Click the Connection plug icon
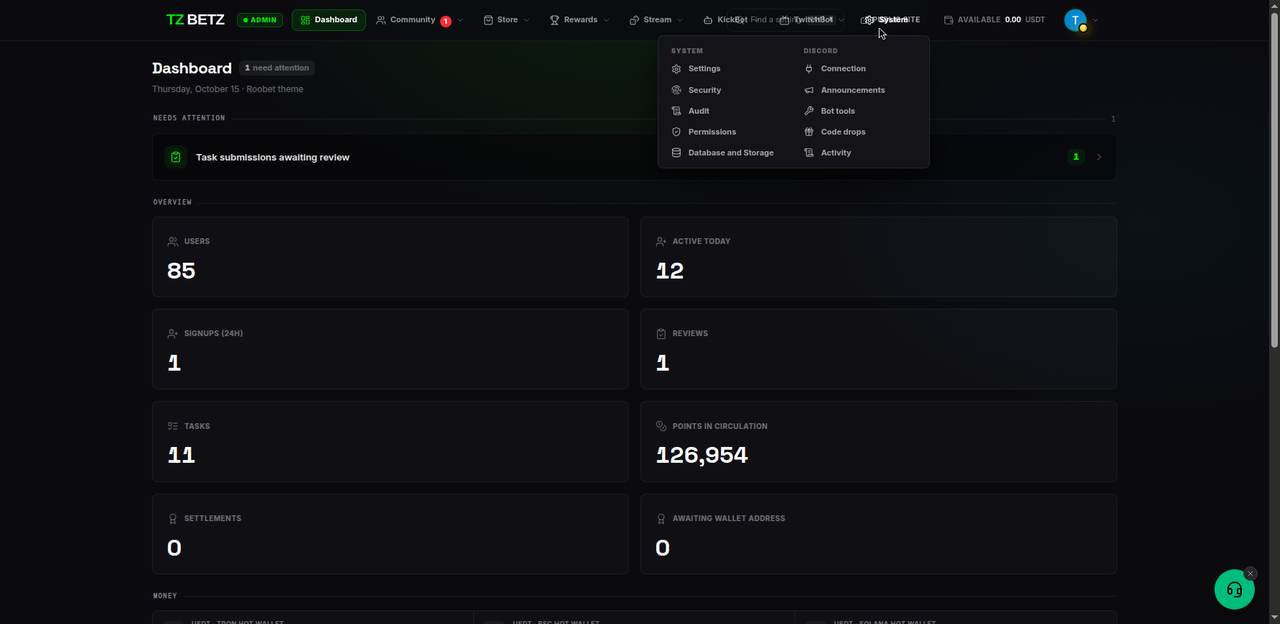This screenshot has width=1280, height=624. (809, 69)
